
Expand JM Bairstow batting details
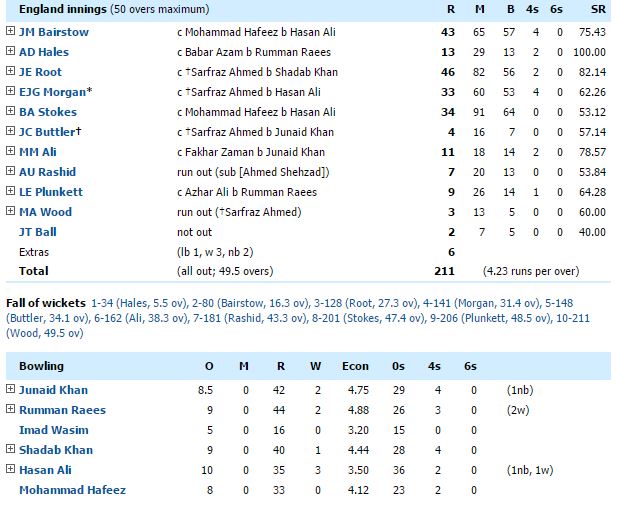[11, 32]
